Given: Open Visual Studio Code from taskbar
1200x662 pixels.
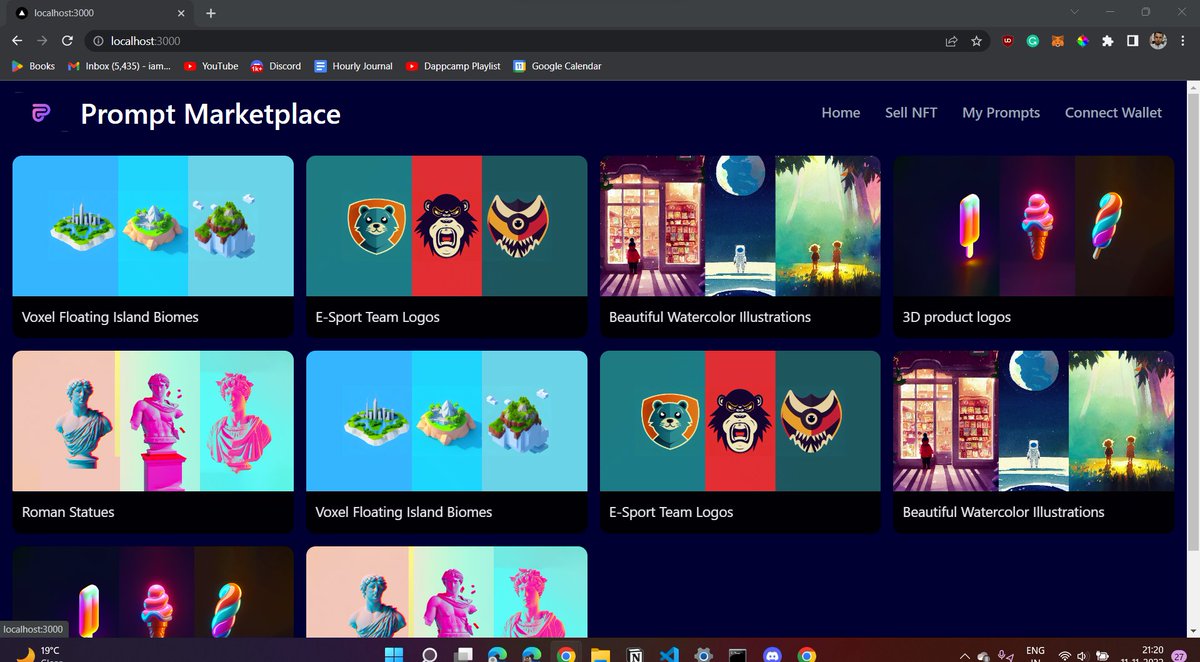Looking at the screenshot, I should click(669, 655).
